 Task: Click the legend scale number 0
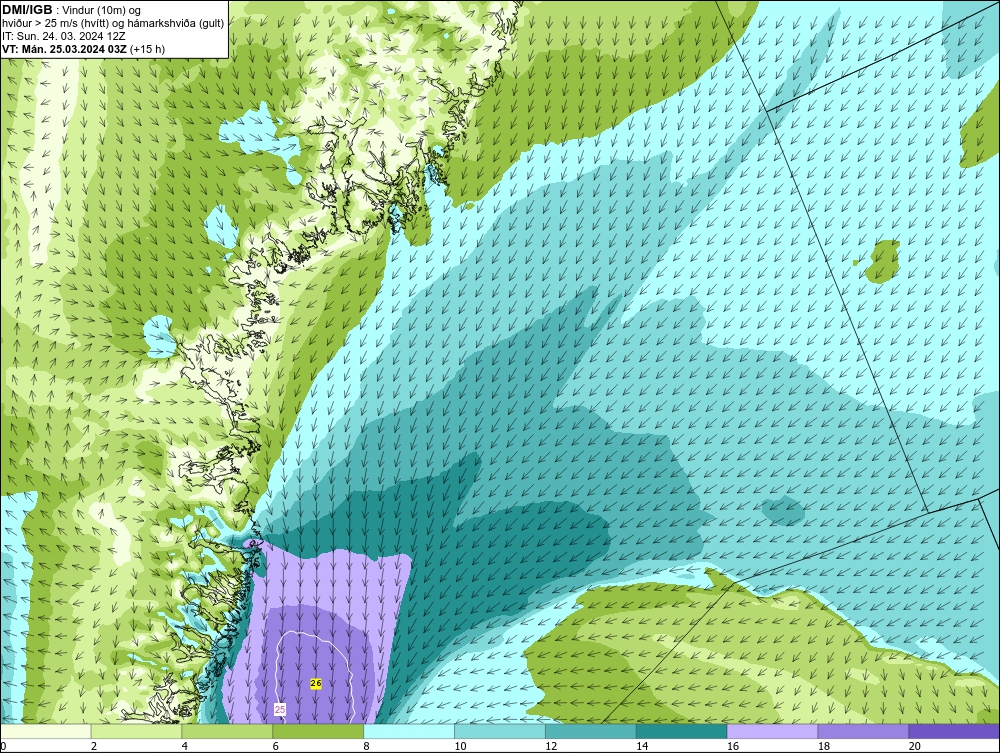pos(3,746)
